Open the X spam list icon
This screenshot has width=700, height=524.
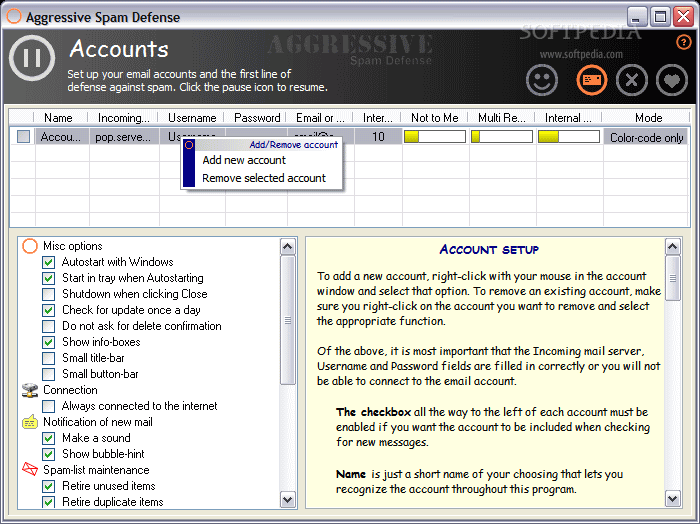coord(632,80)
